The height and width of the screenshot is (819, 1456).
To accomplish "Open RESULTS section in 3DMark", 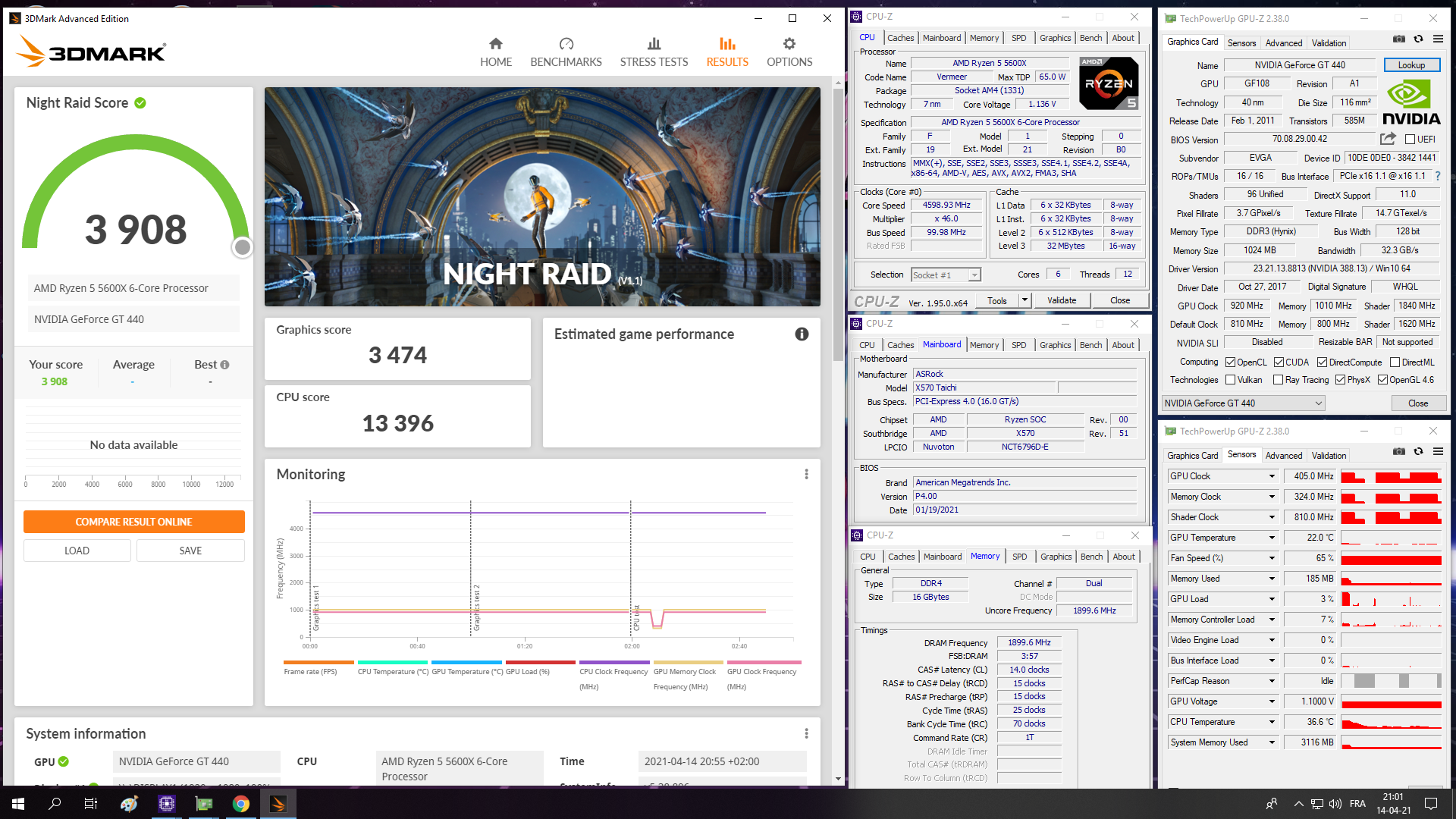I will coord(727,52).
